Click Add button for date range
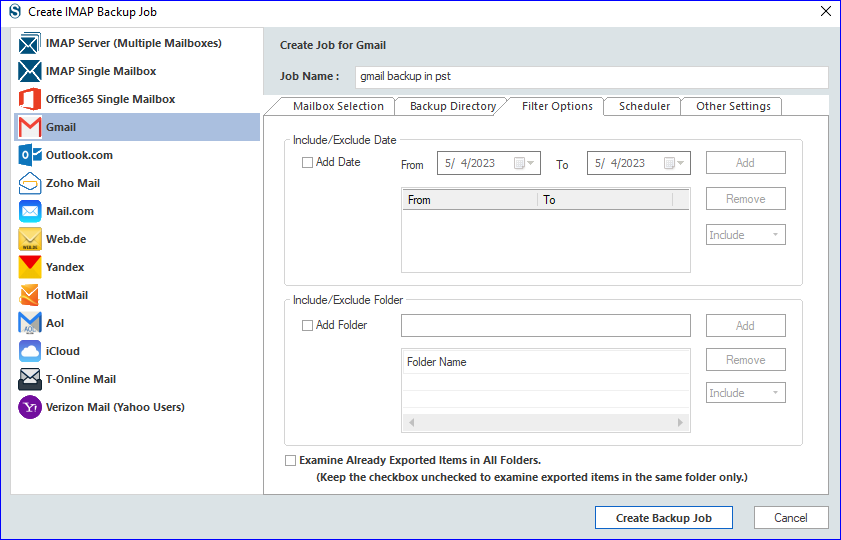This screenshot has width=841, height=540. (x=746, y=163)
